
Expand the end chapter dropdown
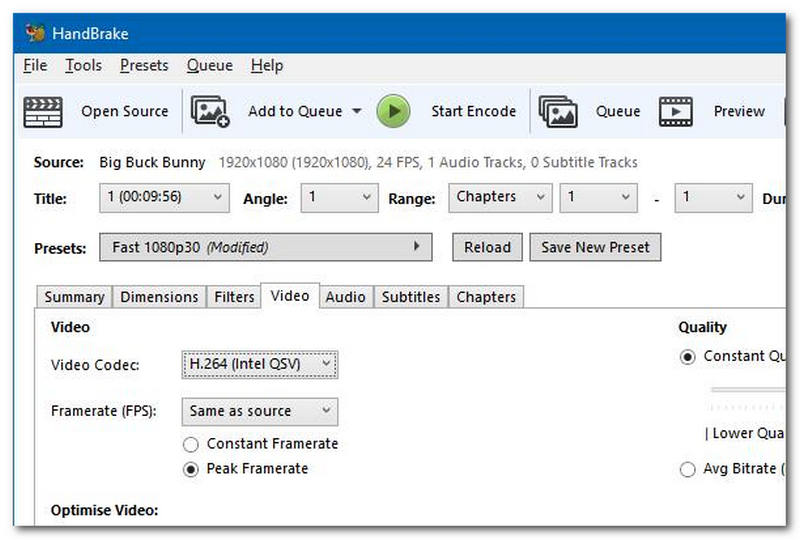pos(713,198)
